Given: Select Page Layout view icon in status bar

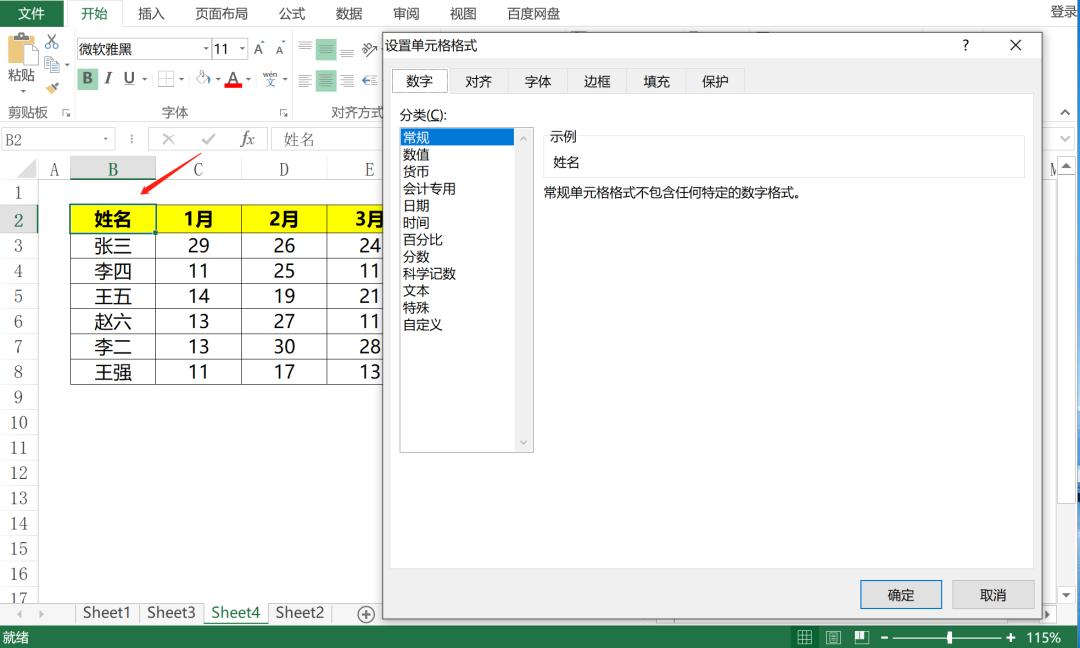Looking at the screenshot, I should tap(833, 637).
